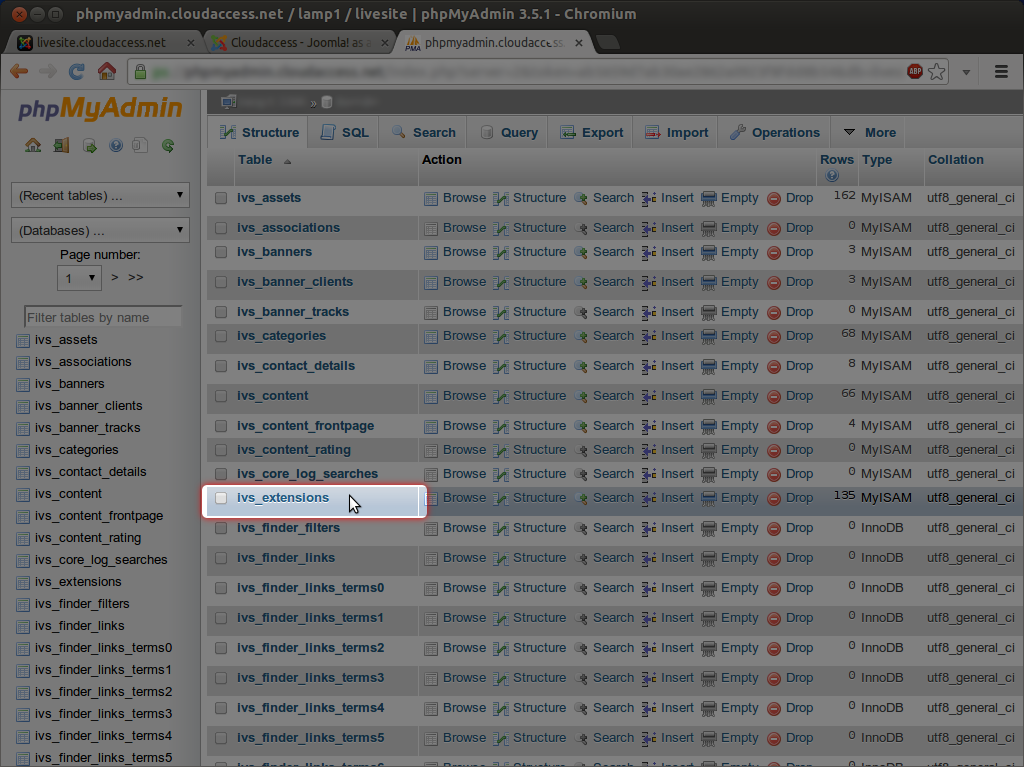Click the browser reload button
Image resolution: width=1024 pixels, height=767 pixels.
(76, 71)
